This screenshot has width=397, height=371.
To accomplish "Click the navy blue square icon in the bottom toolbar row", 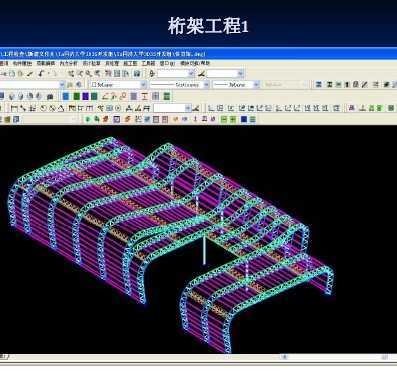I will 244,119.
